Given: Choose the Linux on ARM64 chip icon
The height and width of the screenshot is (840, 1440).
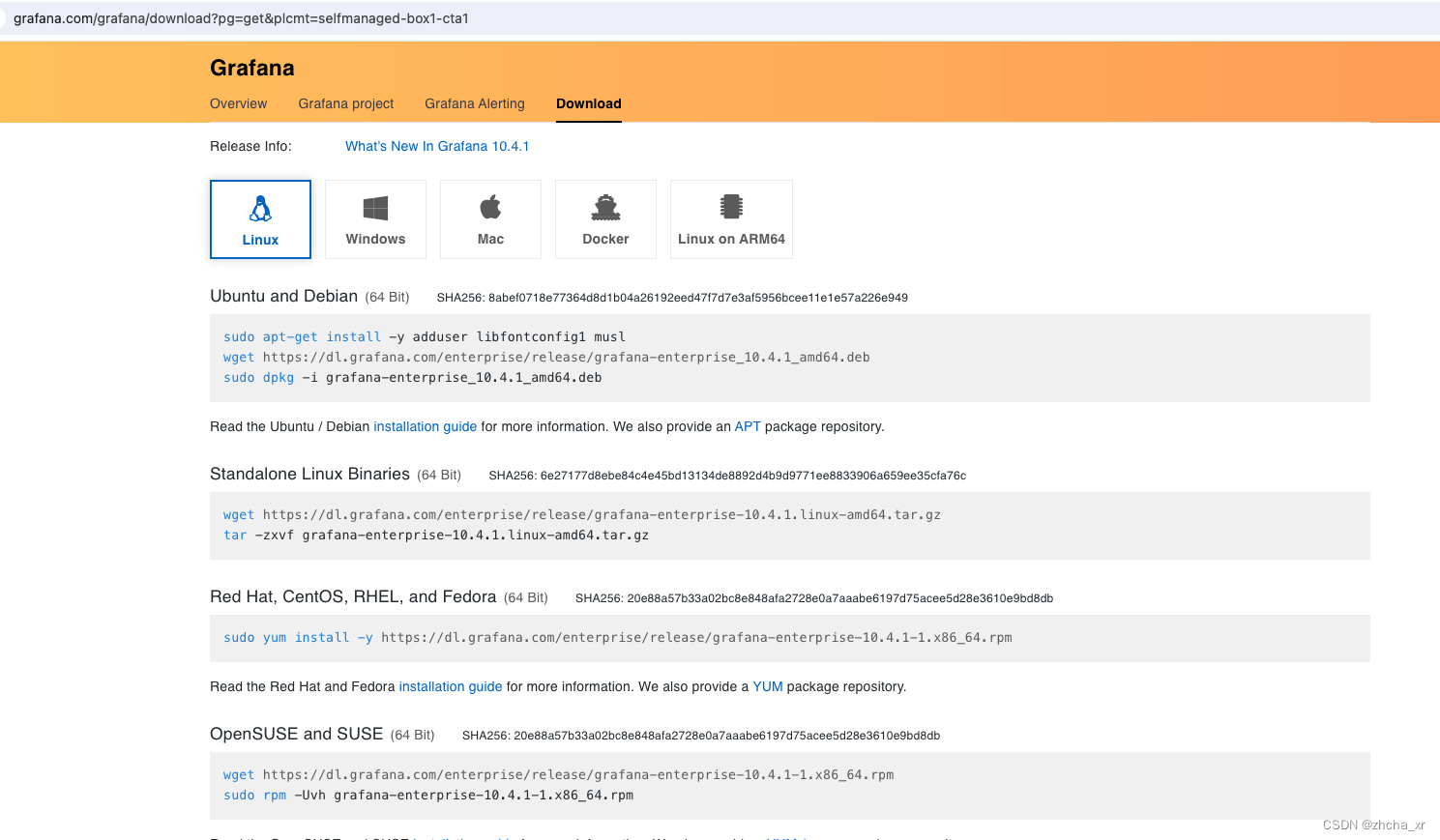Looking at the screenshot, I should pos(731,206).
